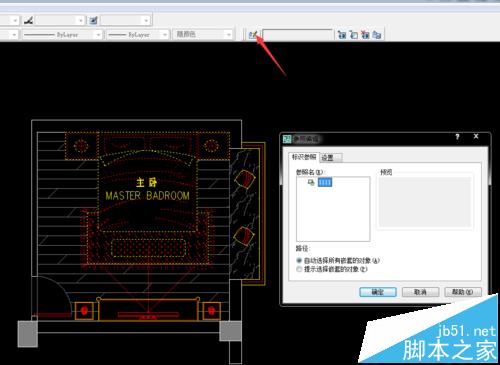Viewport: 500px width, 365px height.
Task: Click the dimension style icon in top toolbar
Action: 28,21
